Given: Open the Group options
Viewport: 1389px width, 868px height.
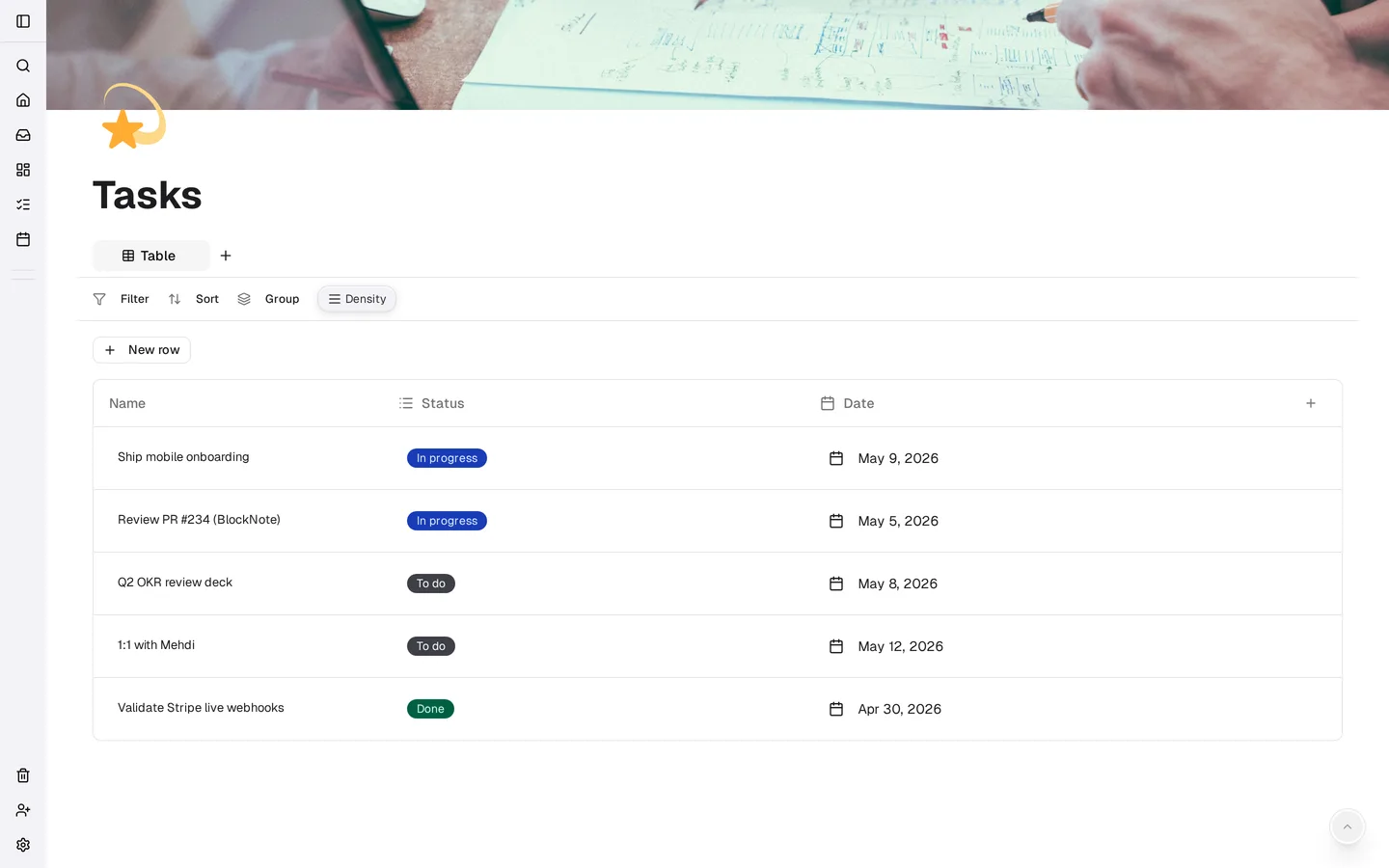Looking at the screenshot, I should coord(268,299).
